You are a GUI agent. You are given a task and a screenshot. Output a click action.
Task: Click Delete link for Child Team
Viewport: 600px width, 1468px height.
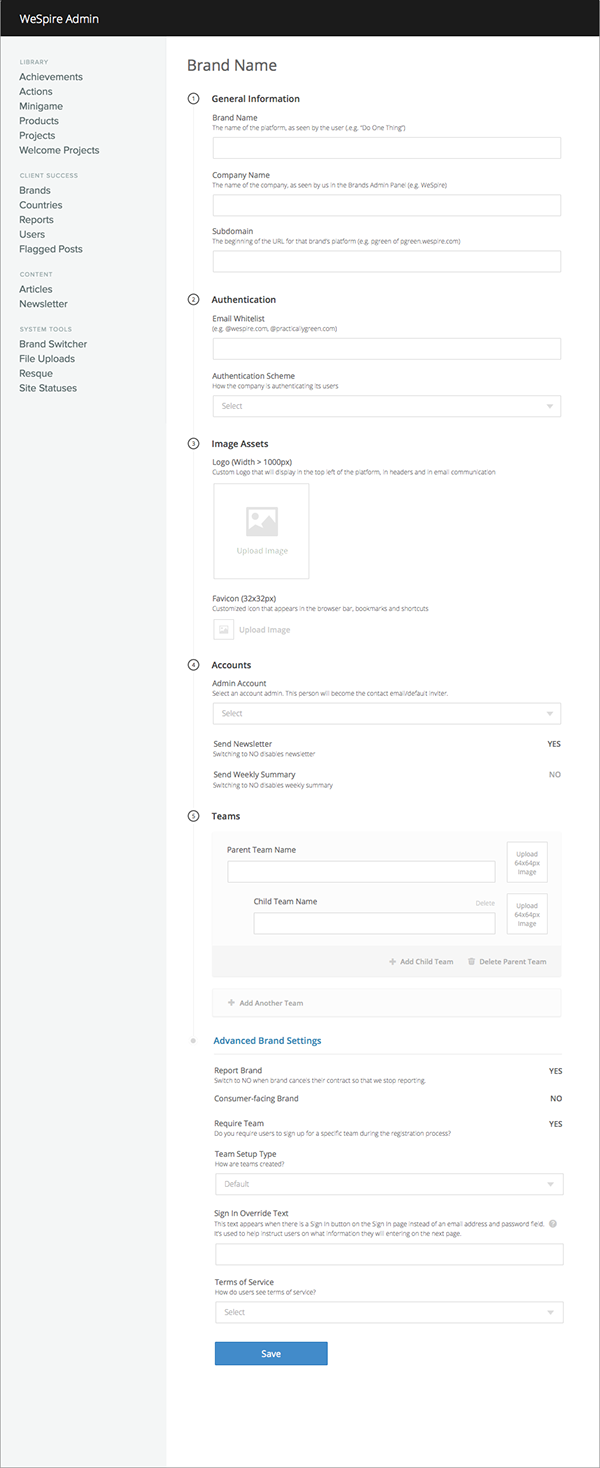[x=485, y=903]
